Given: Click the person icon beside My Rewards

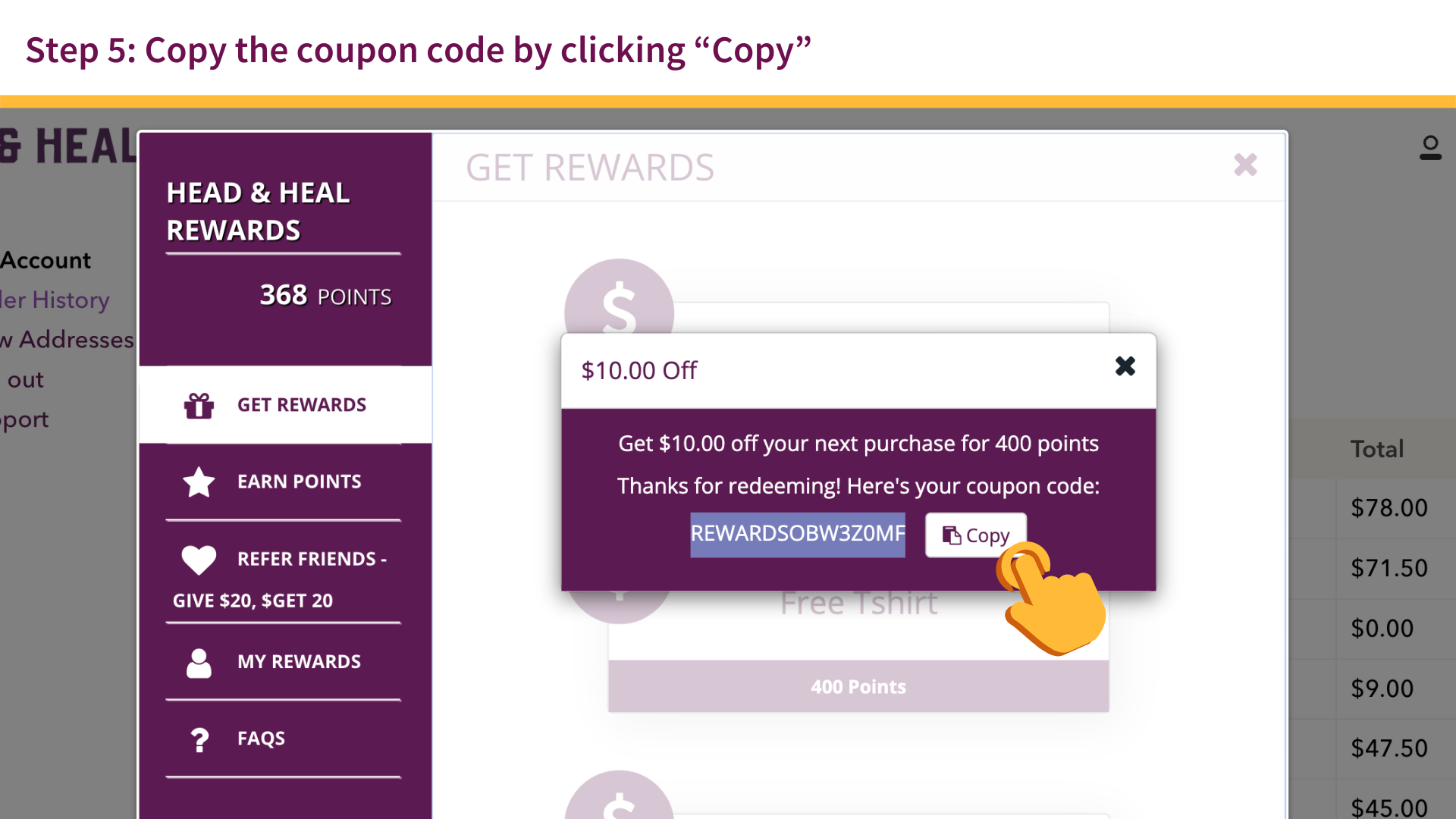Looking at the screenshot, I should [x=199, y=663].
